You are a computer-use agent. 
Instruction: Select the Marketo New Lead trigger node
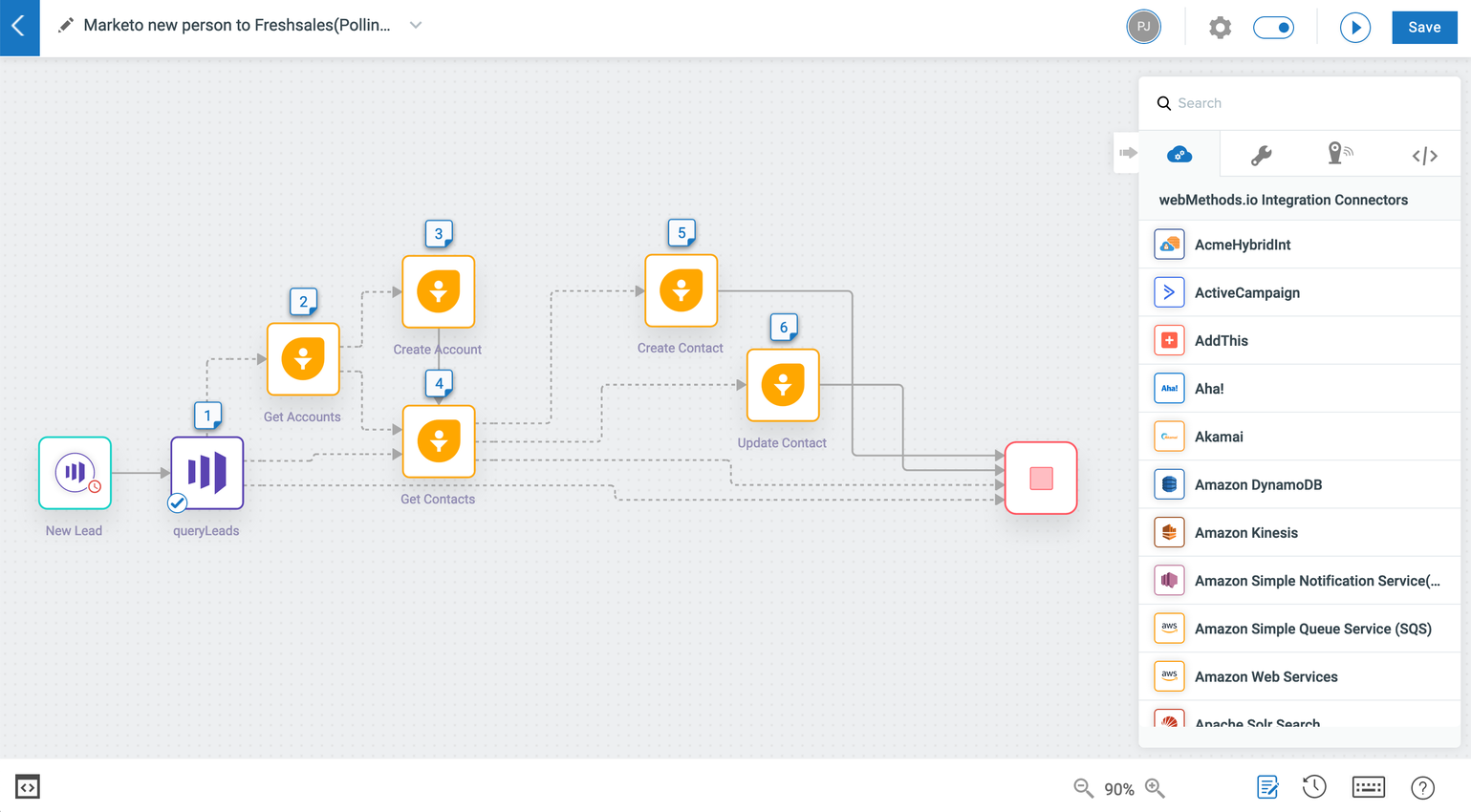pos(74,472)
